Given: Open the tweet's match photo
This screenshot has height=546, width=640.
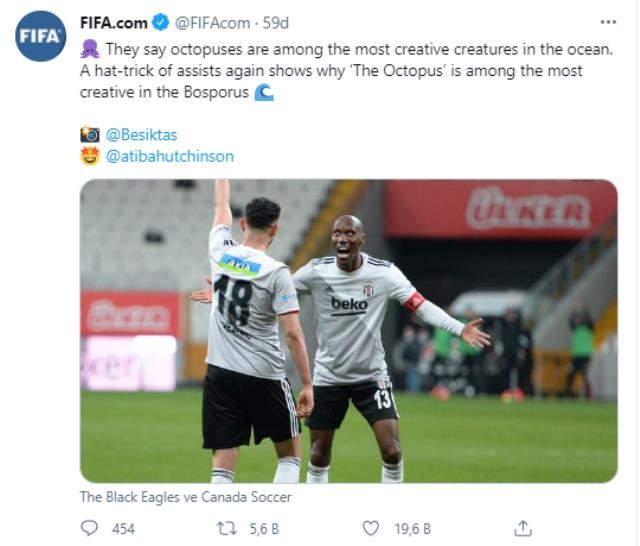Looking at the screenshot, I should pyautogui.click(x=348, y=330).
